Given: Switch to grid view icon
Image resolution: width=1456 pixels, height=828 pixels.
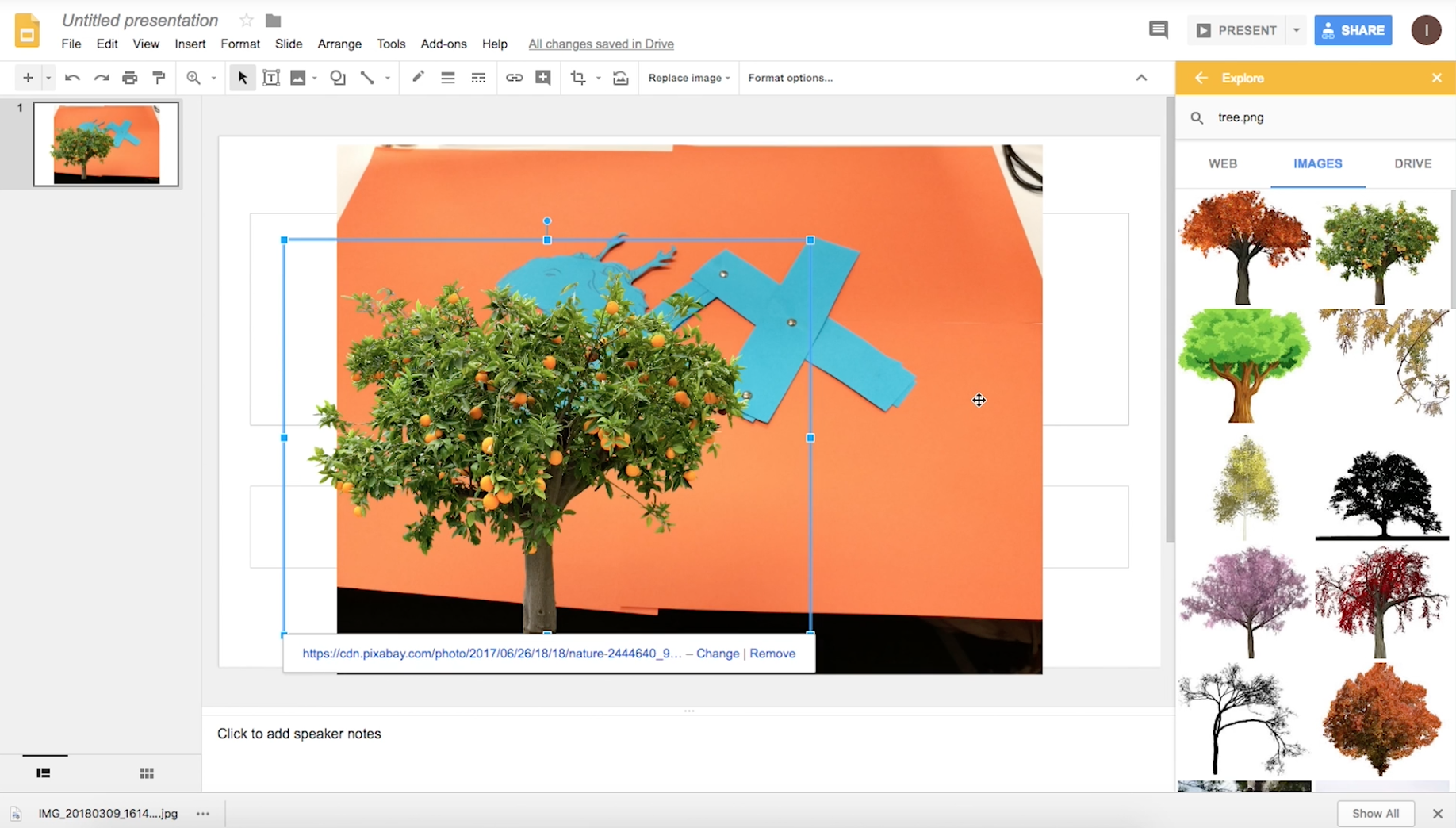Looking at the screenshot, I should [x=147, y=772].
